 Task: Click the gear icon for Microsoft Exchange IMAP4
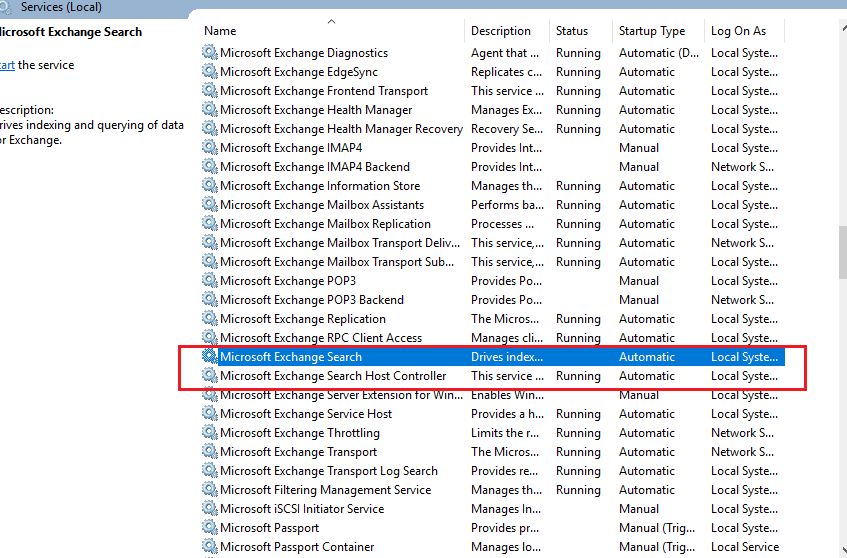click(210, 147)
